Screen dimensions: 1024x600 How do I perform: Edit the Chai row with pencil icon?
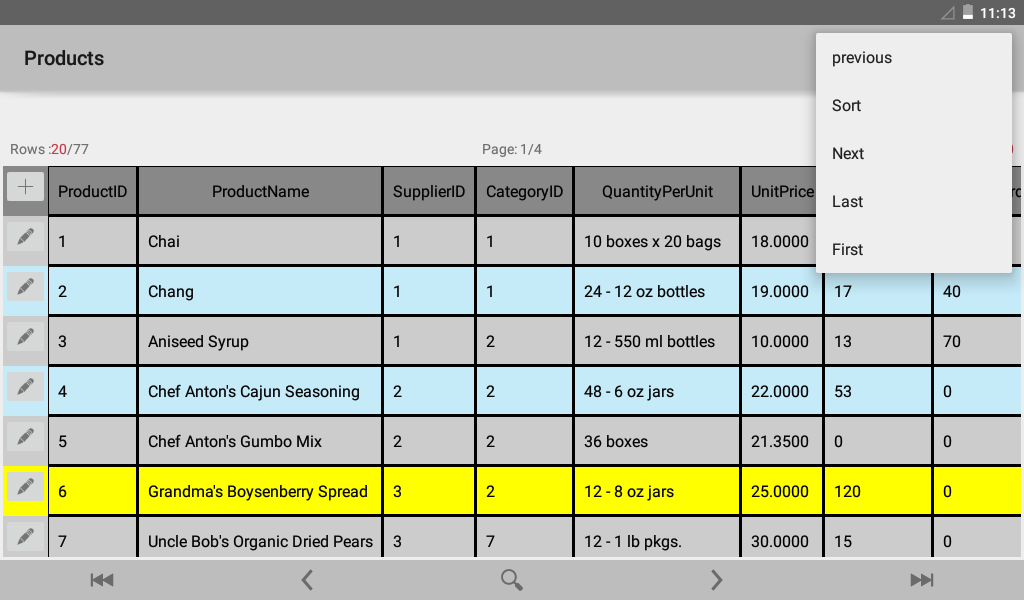[x=25, y=237]
